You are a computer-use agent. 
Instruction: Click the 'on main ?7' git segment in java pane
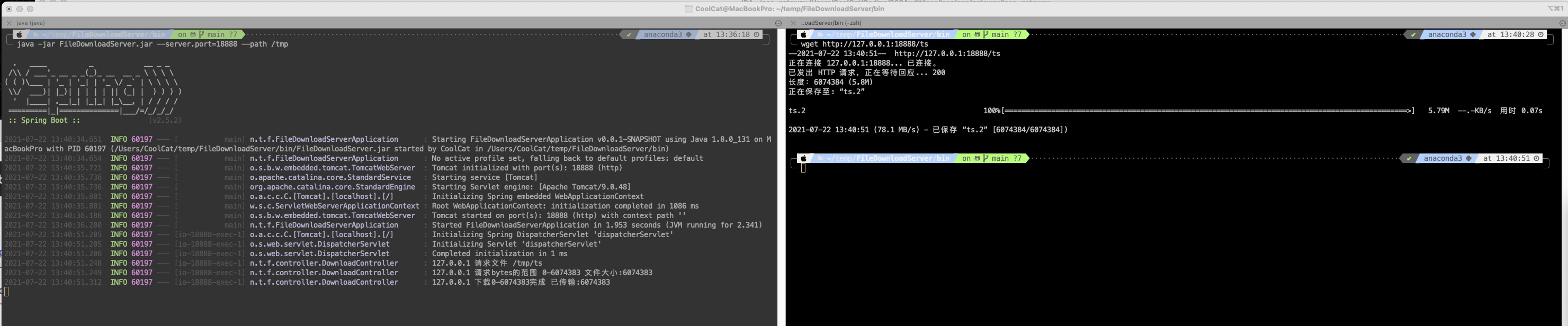click(208, 35)
